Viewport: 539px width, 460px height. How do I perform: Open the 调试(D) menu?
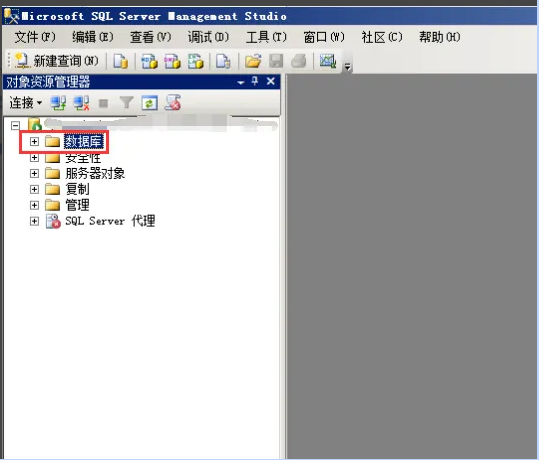pyautogui.click(x=208, y=37)
